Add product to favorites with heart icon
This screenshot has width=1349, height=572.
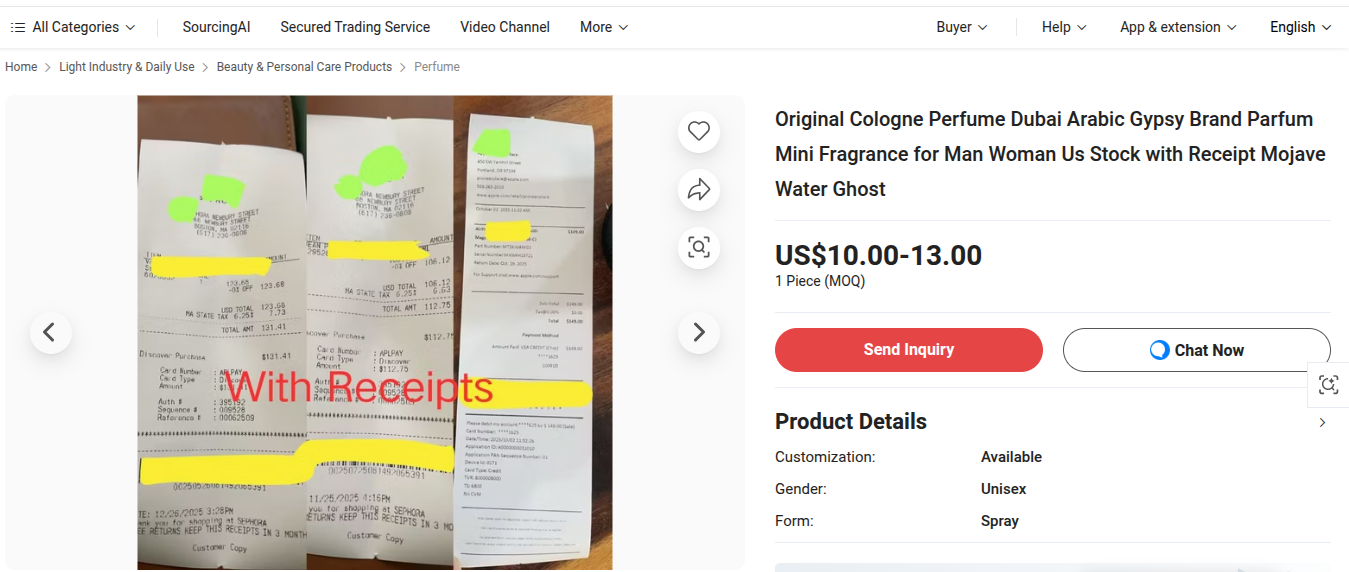tap(699, 131)
